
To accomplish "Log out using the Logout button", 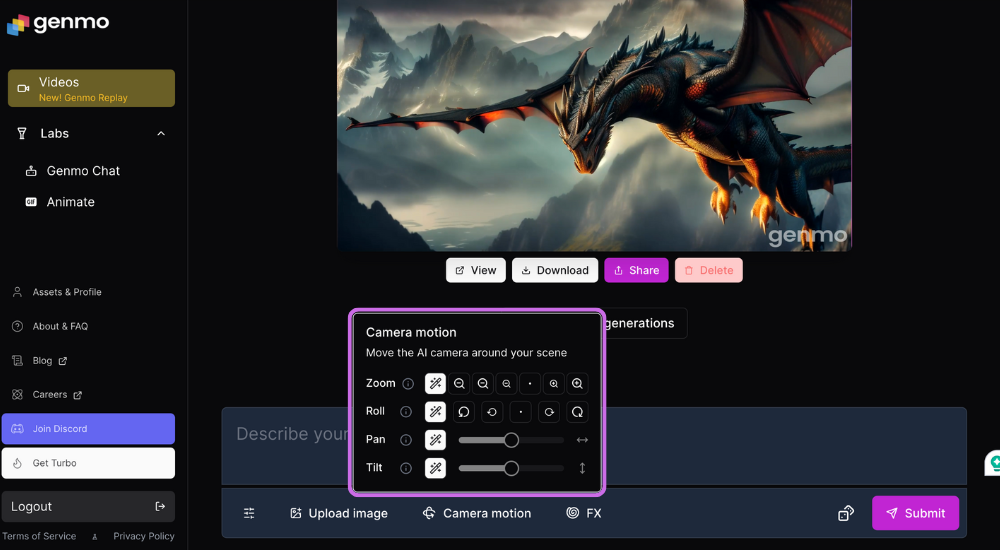I will click(88, 507).
